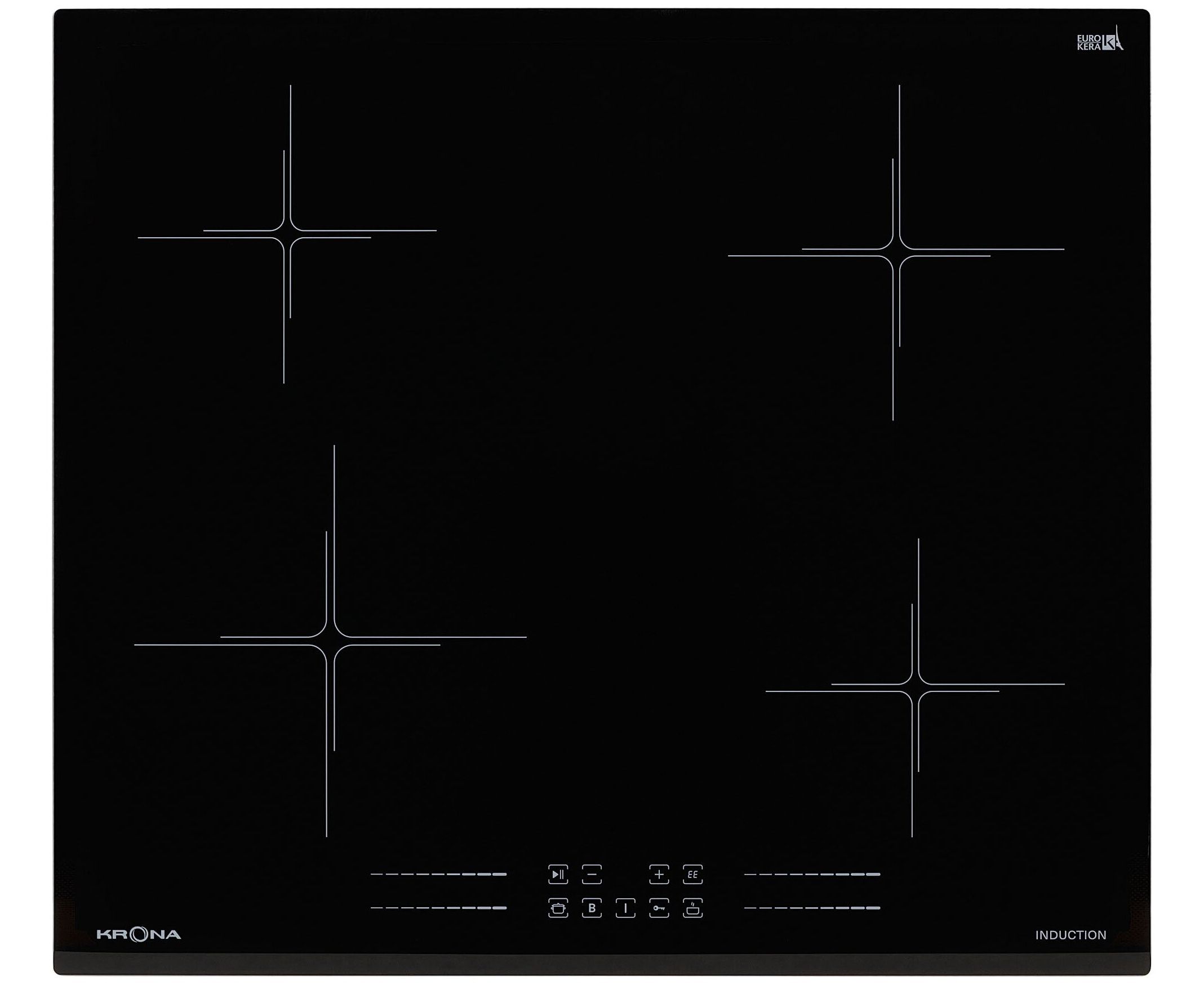Click the EuroKera logo
The width and height of the screenshot is (1204, 985).
click(1100, 40)
